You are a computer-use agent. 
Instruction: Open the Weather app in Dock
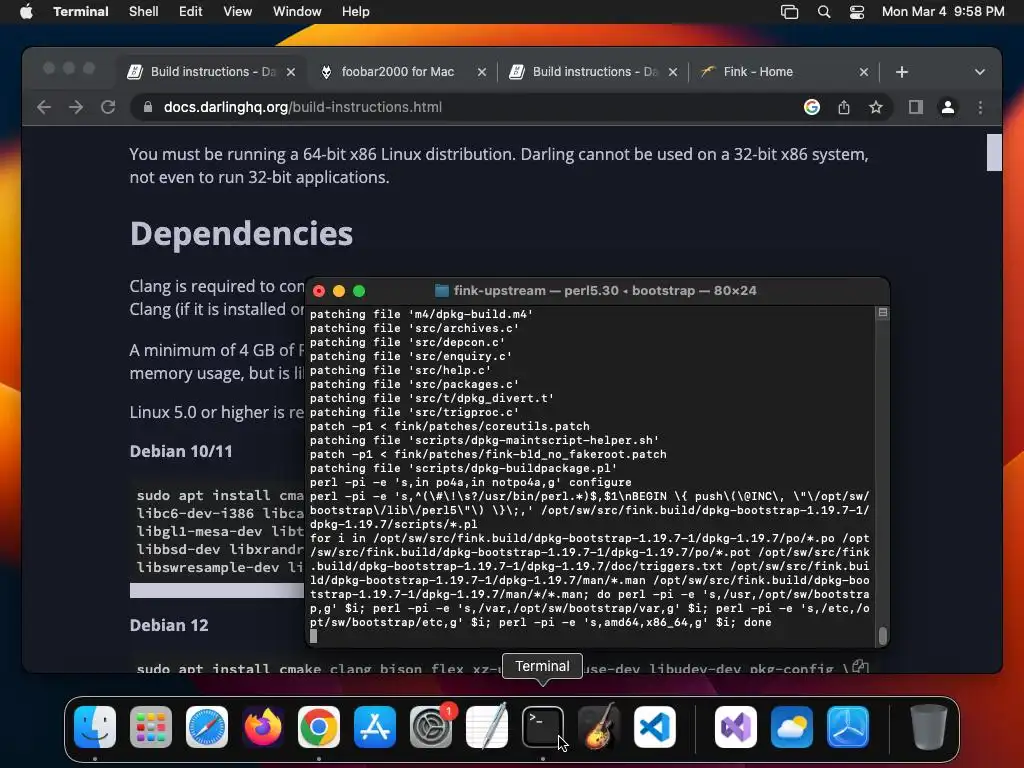click(792, 727)
